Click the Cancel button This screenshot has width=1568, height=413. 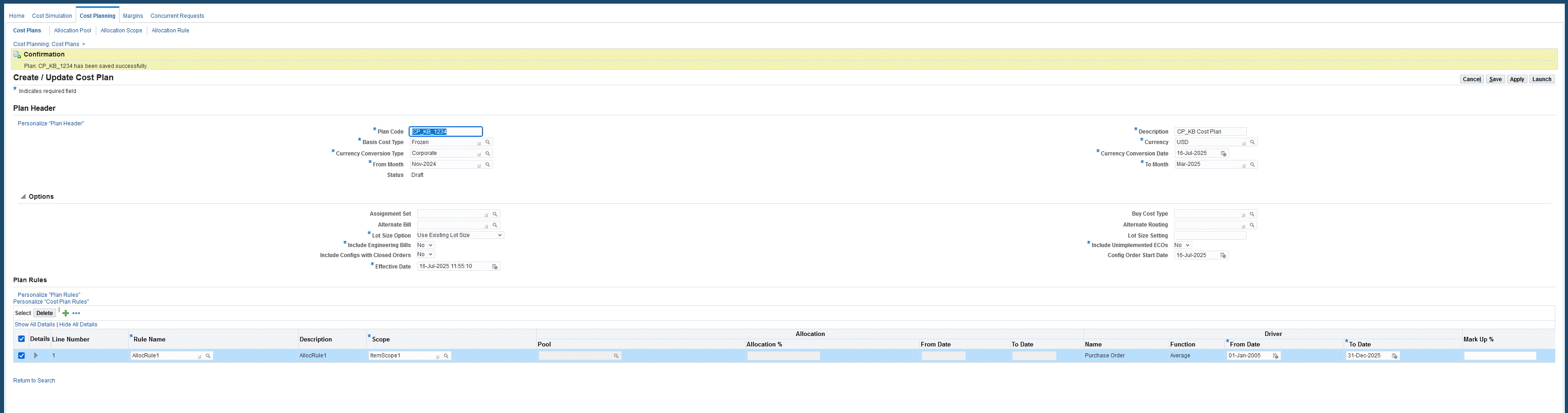point(1471,79)
